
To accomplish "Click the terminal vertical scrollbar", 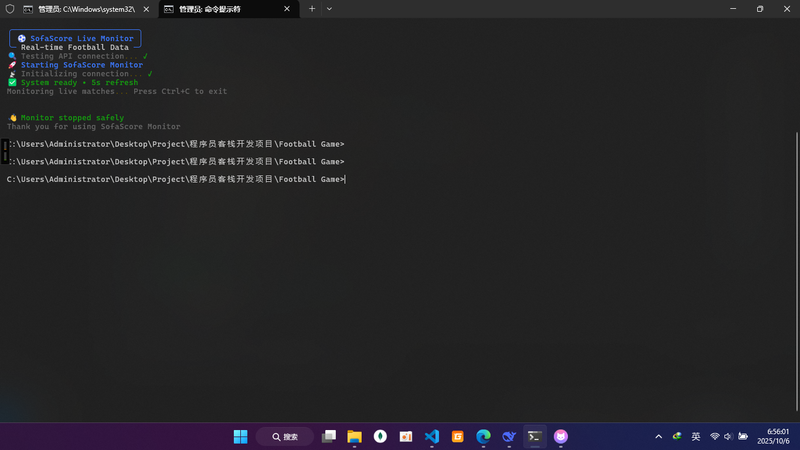I will click(x=796, y=270).
